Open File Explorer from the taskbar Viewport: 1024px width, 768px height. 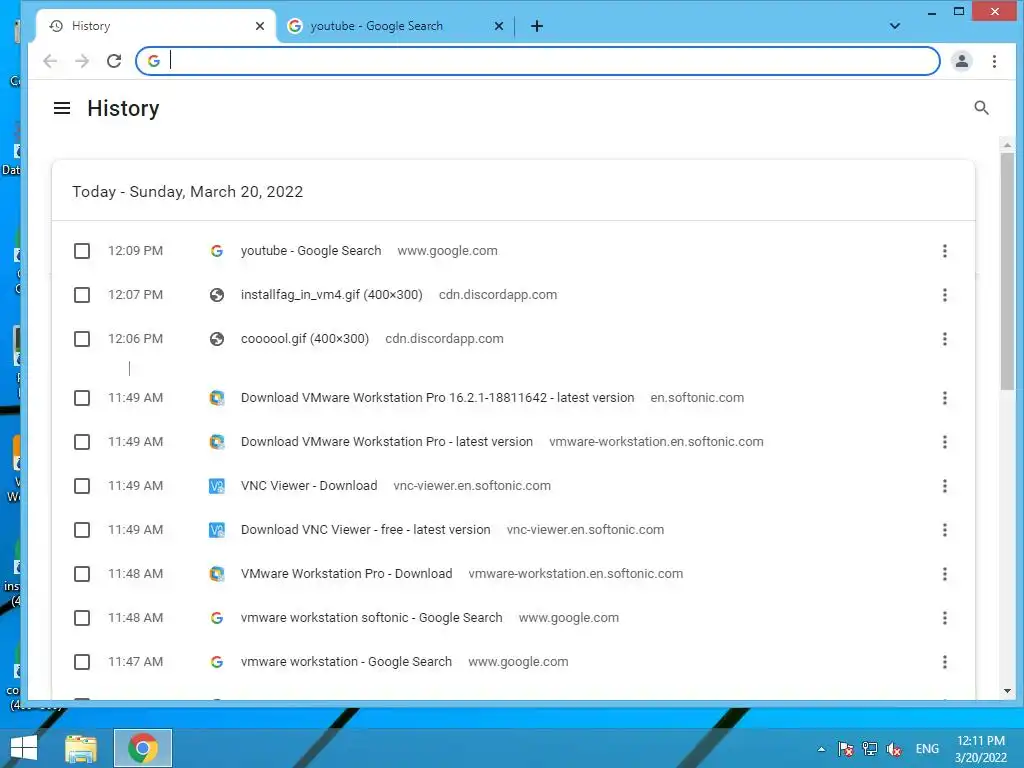point(81,748)
